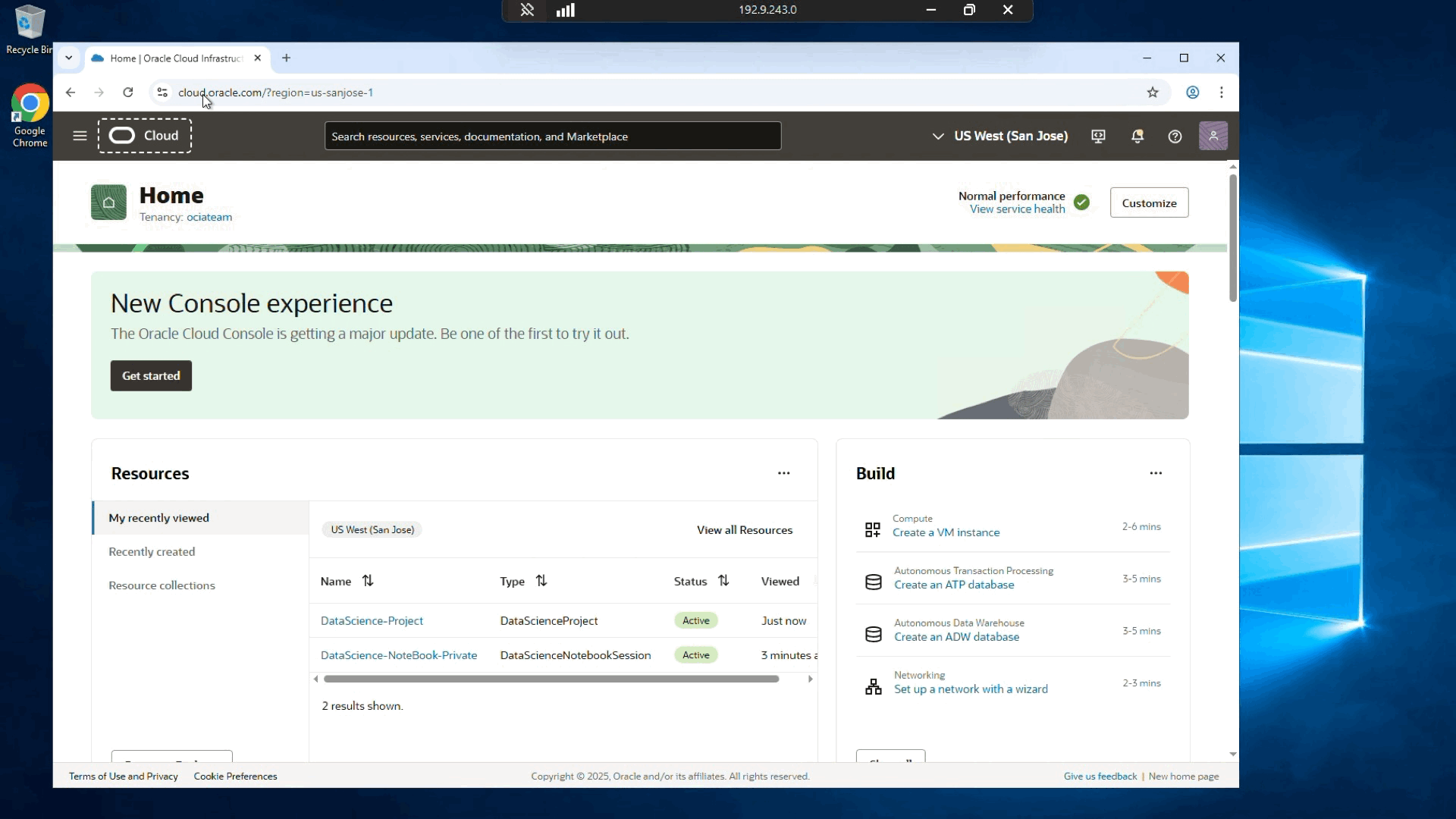Click the Chrome reload button
This screenshot has width=1456, height=819.
tap(128, 93)
